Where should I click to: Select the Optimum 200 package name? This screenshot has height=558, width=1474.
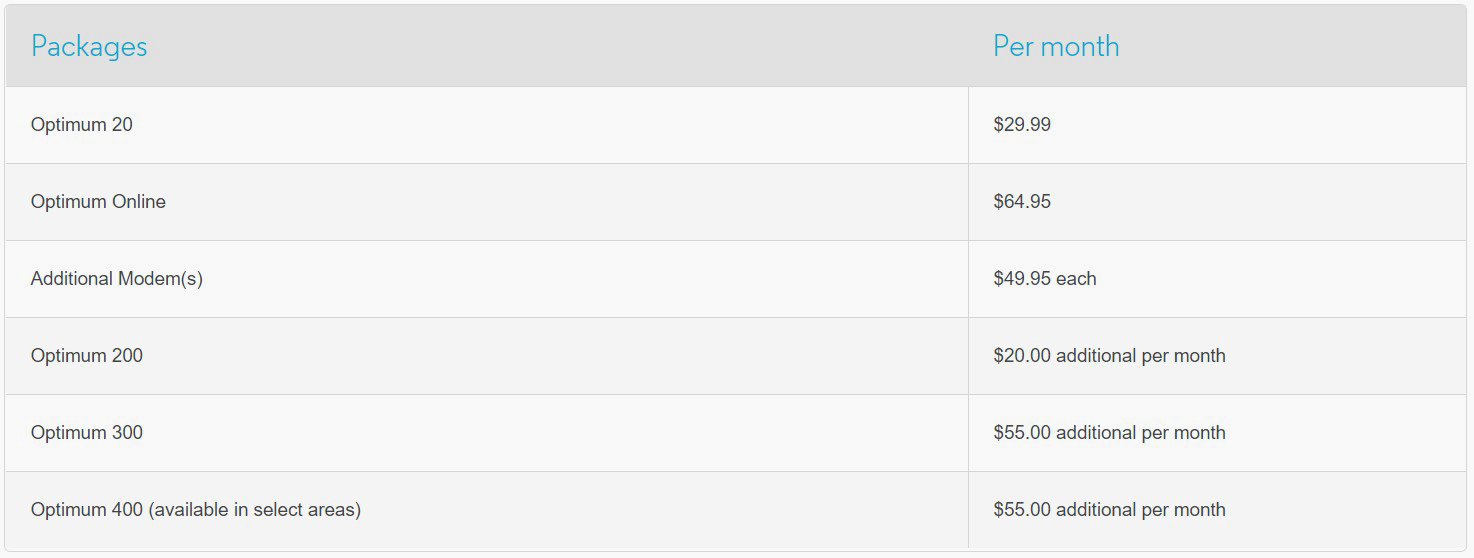click(87, 356)
